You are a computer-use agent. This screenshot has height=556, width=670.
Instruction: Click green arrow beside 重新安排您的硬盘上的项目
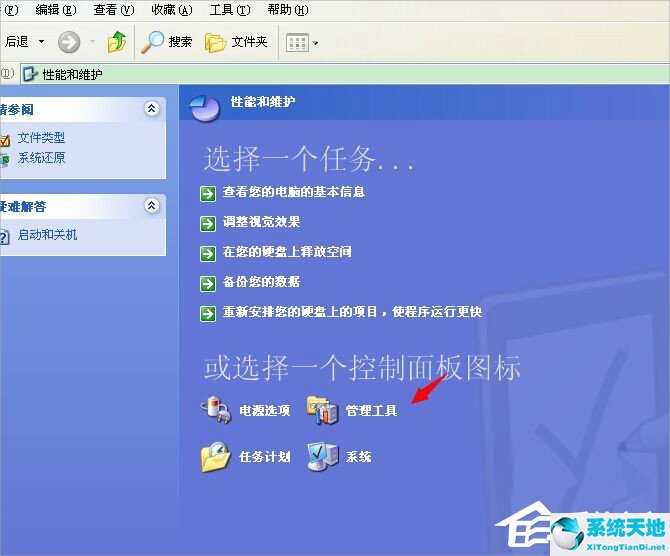pyautogui.click(x=208, y=314)
